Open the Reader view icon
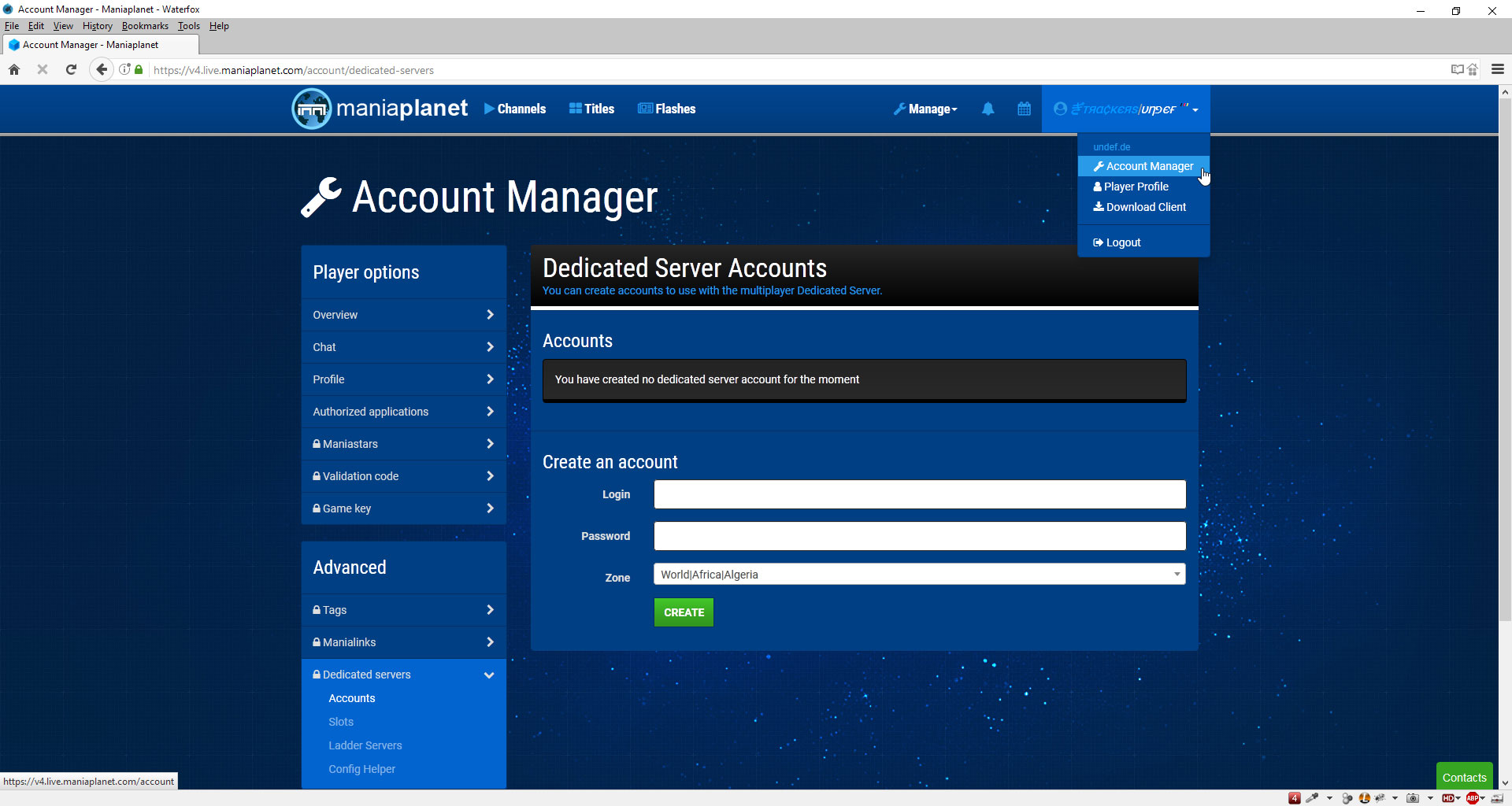 point(1458,69)
